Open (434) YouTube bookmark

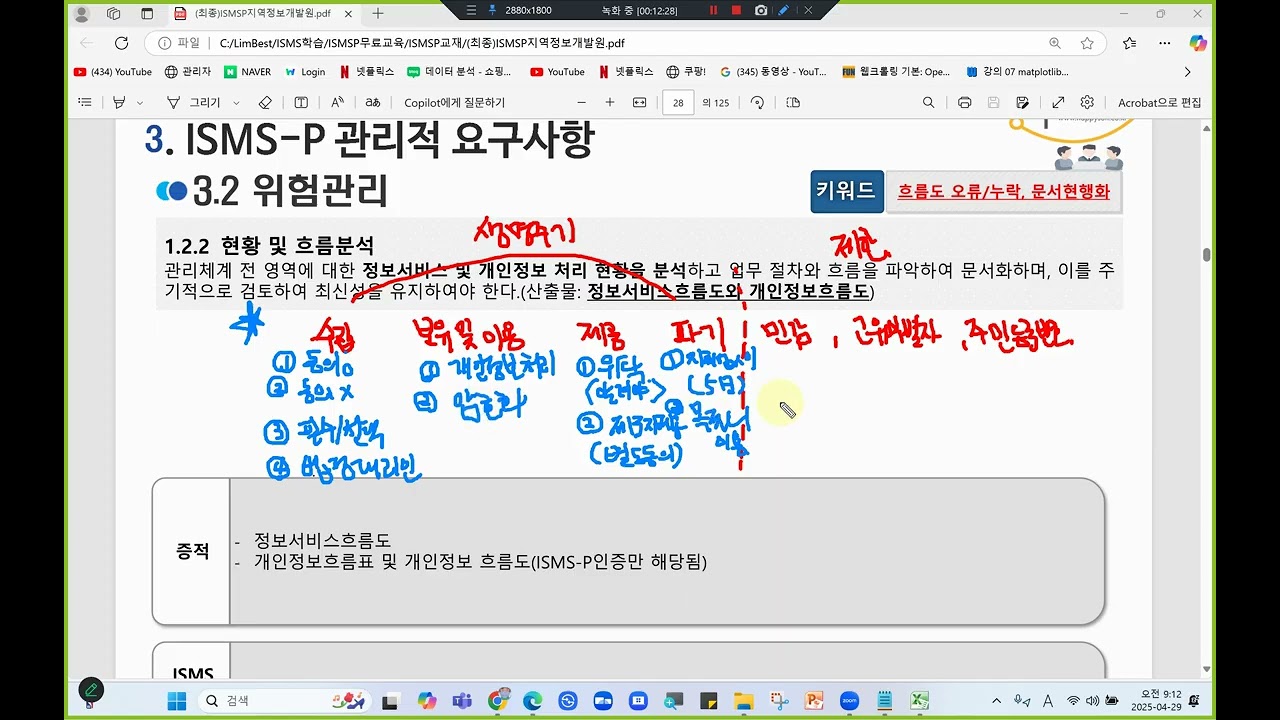(113, 72)
